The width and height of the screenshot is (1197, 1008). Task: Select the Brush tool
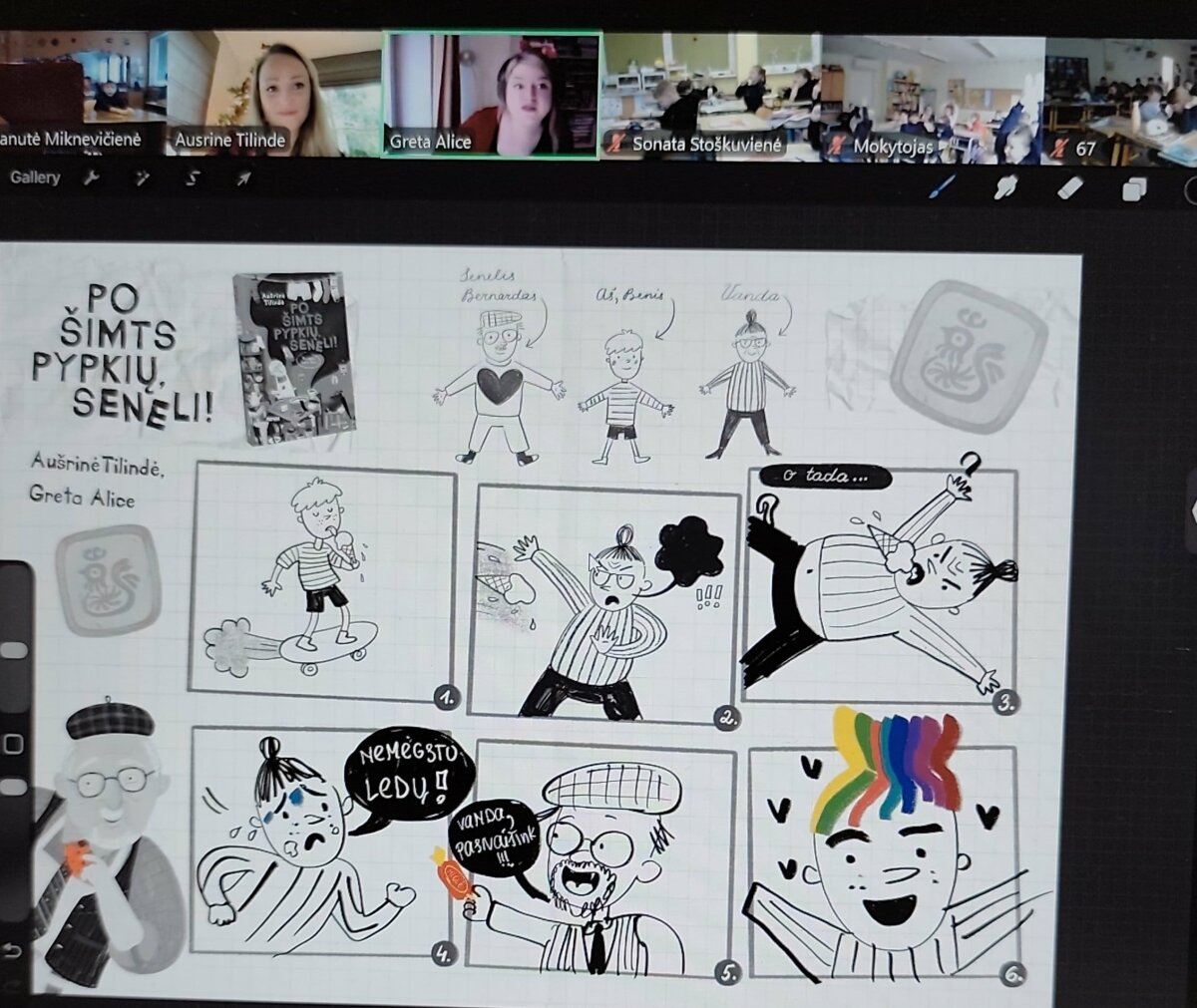942,186
